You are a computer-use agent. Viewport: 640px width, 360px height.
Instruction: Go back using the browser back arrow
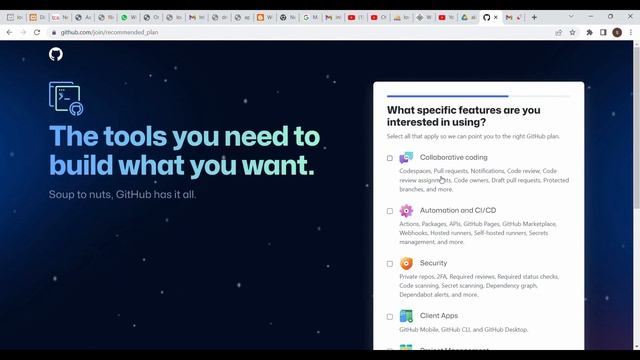(x=9, y=32)
